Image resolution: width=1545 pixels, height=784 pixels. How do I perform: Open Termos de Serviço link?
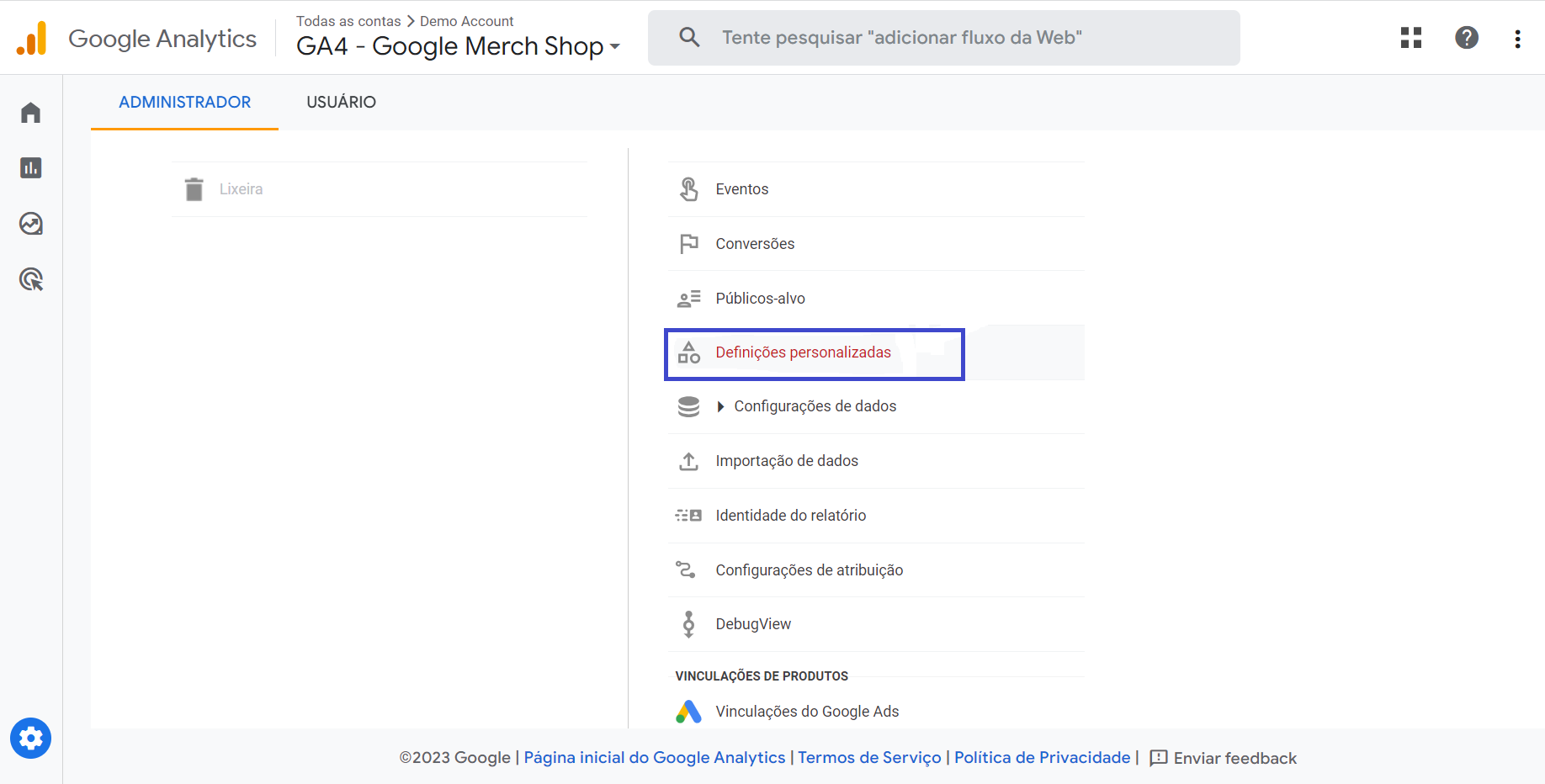pyautogui.click(x=869, y=758)
